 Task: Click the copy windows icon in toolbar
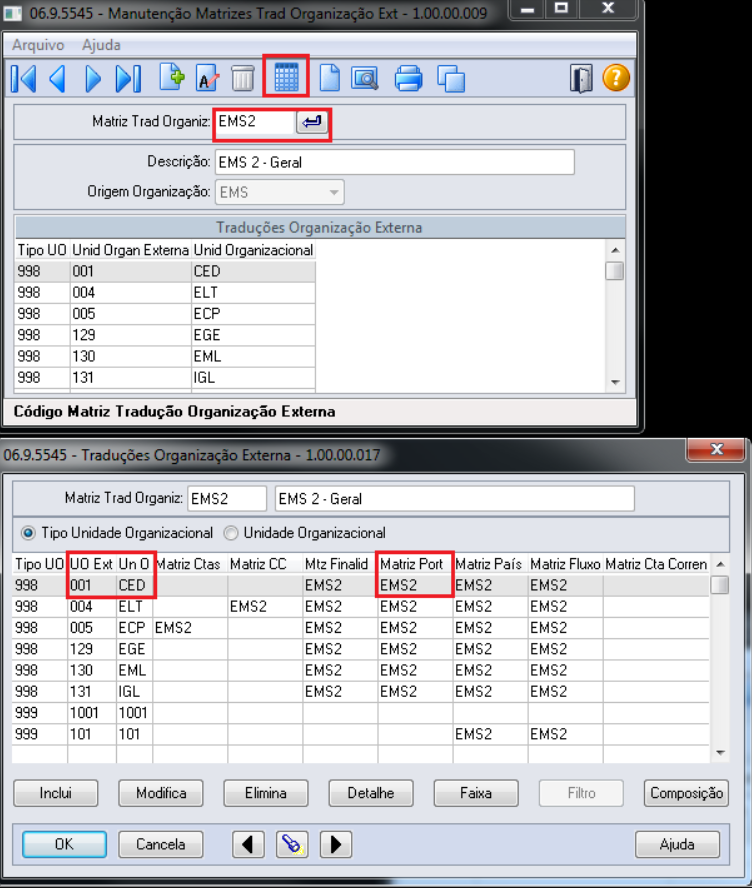(451, 78)
